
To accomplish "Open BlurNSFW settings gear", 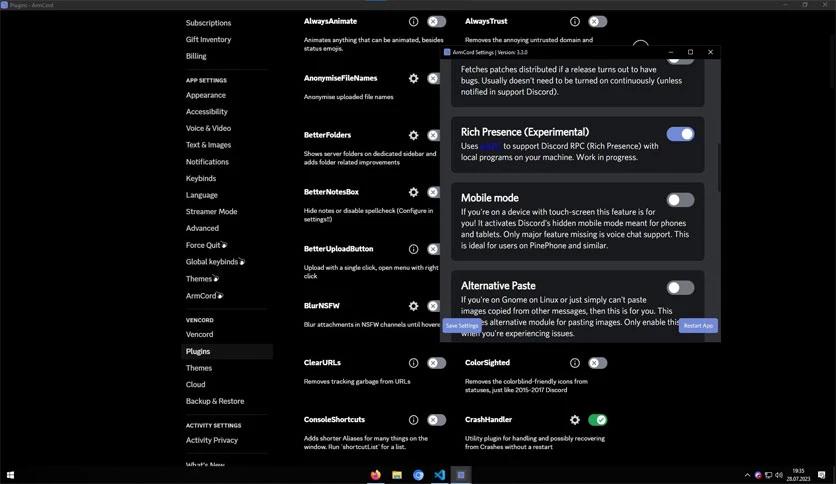I will (413, 306).
